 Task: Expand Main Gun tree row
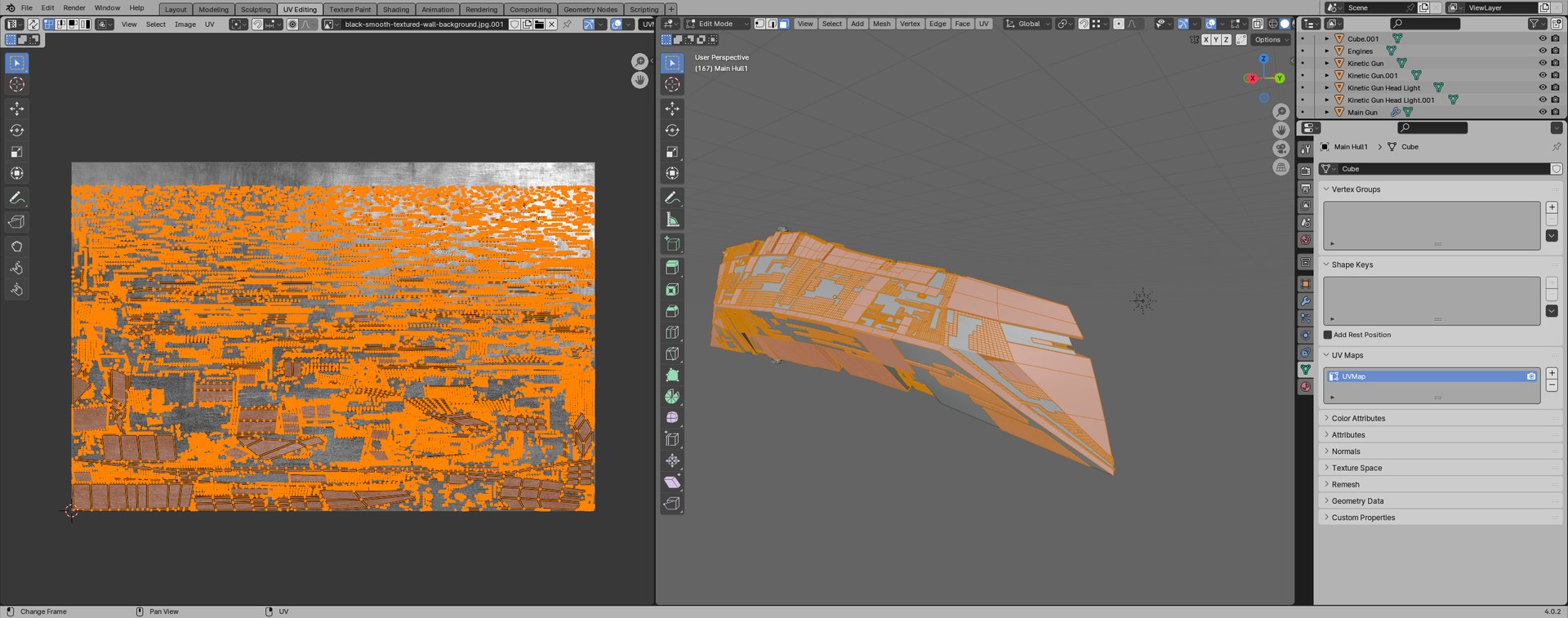1326,112
